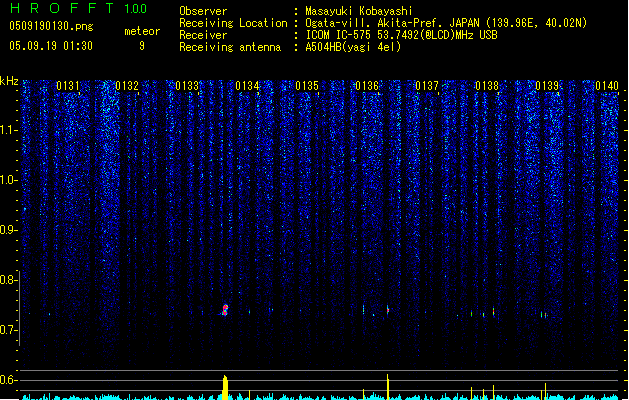Viewport: 629px width, 400px height.
Task: Click the HROFFT 1.0.0 title text
Action: [x=78, y=8]
